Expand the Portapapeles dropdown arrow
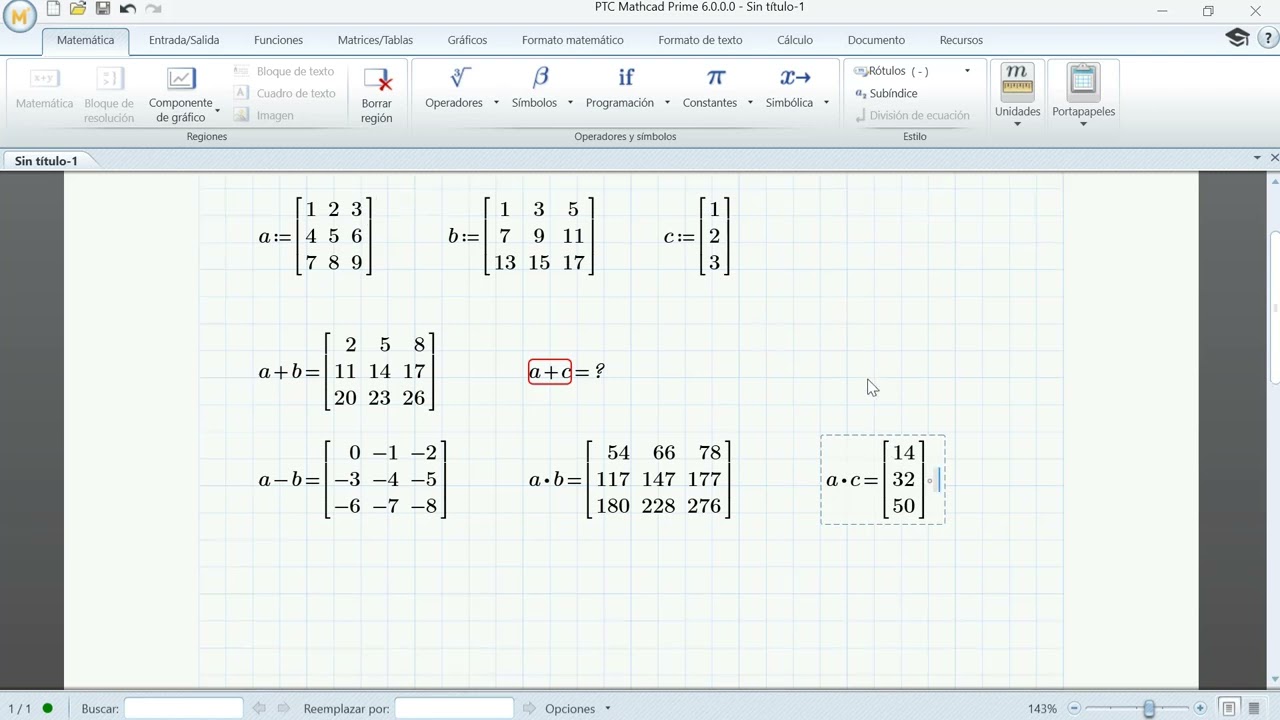This screenshot has height=720, width=1280. click(1083, 124)
